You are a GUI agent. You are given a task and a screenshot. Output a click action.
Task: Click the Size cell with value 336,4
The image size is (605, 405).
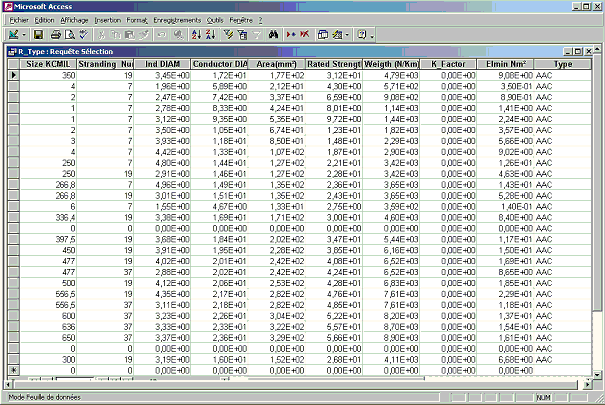(x=48, y=217)
